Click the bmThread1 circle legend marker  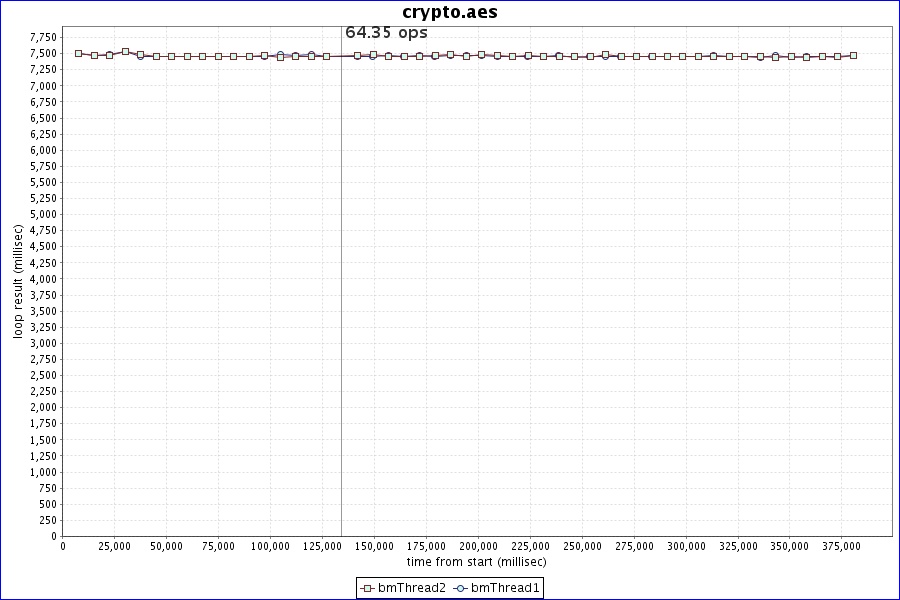460,588
